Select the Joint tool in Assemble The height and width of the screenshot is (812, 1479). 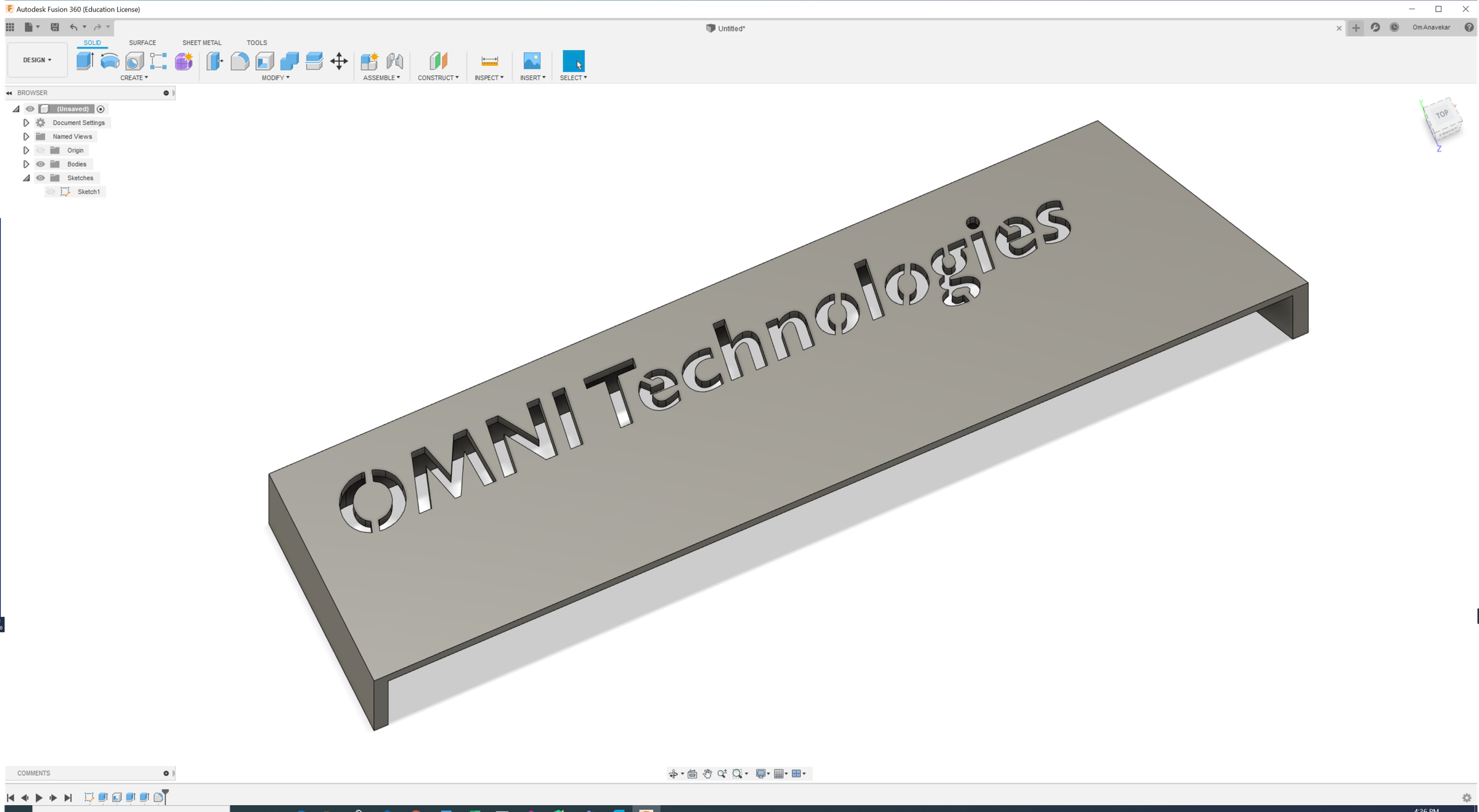[395, 62]
